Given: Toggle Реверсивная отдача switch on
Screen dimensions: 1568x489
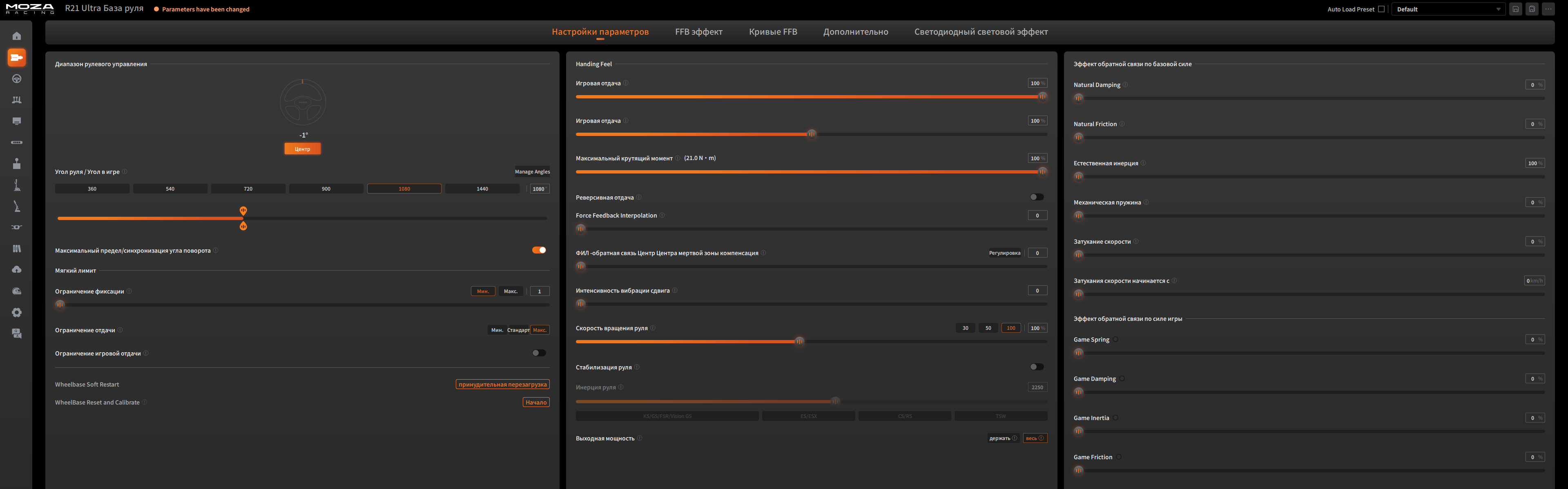Looking at the screenshot, I should [1037, 197].
